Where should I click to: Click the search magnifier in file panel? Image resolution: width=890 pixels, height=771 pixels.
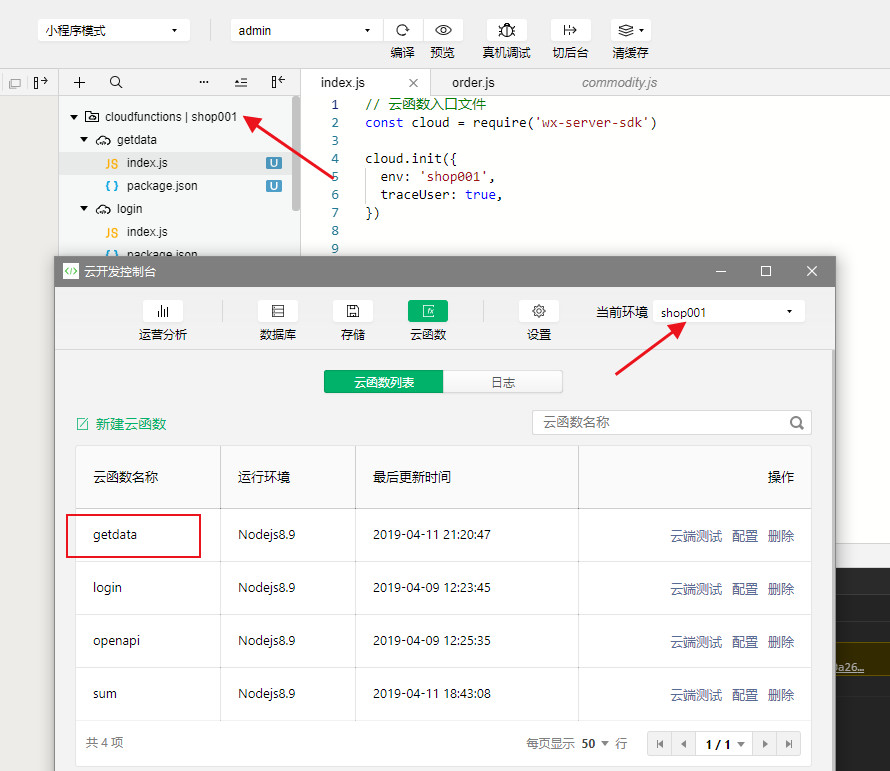(x=116, y=82)
